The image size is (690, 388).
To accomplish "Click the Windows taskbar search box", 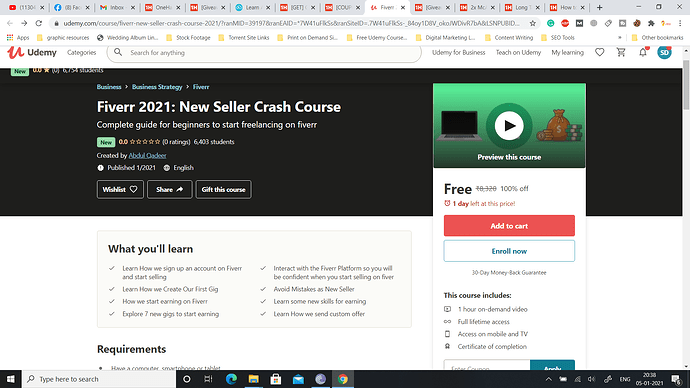I will point(99,379).
